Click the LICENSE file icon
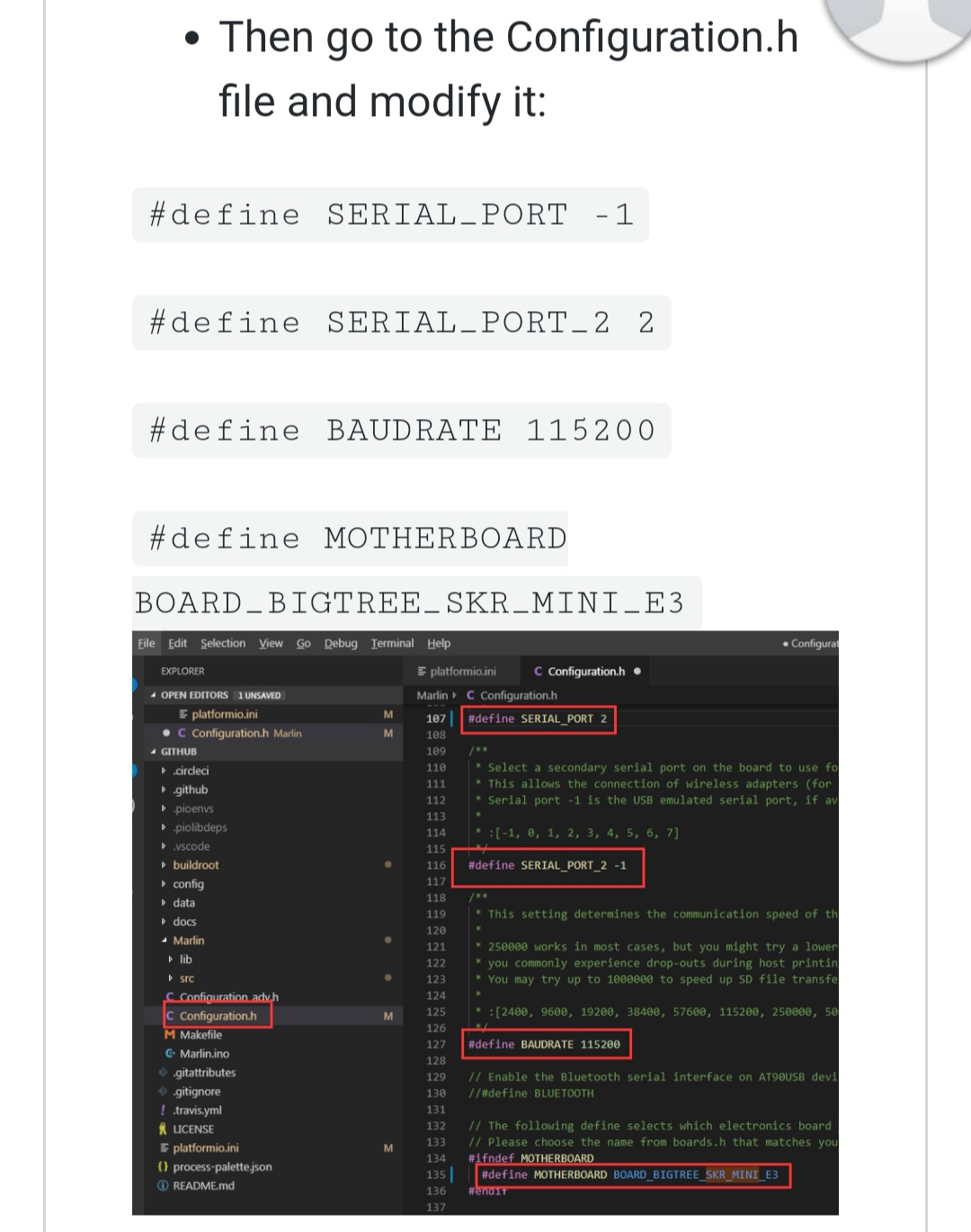 [x=164, y=1129]
